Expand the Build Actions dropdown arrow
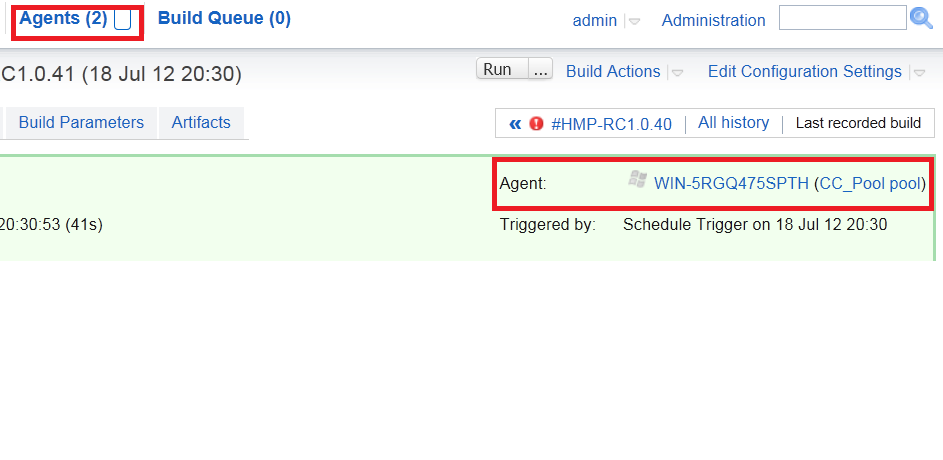Screen dimensions: 943x460 coord(677,73)
